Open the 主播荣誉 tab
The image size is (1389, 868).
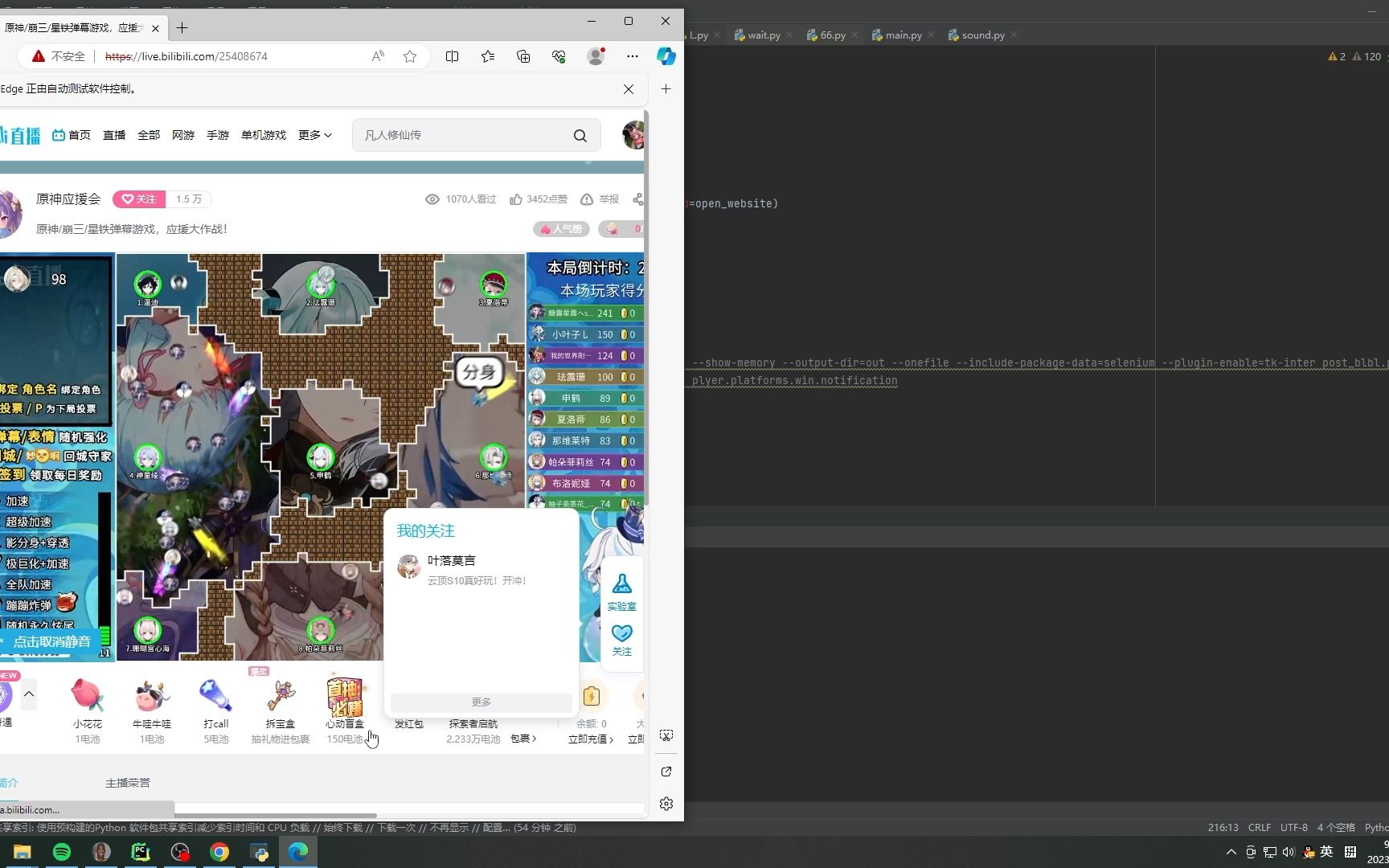pos(128,783)
